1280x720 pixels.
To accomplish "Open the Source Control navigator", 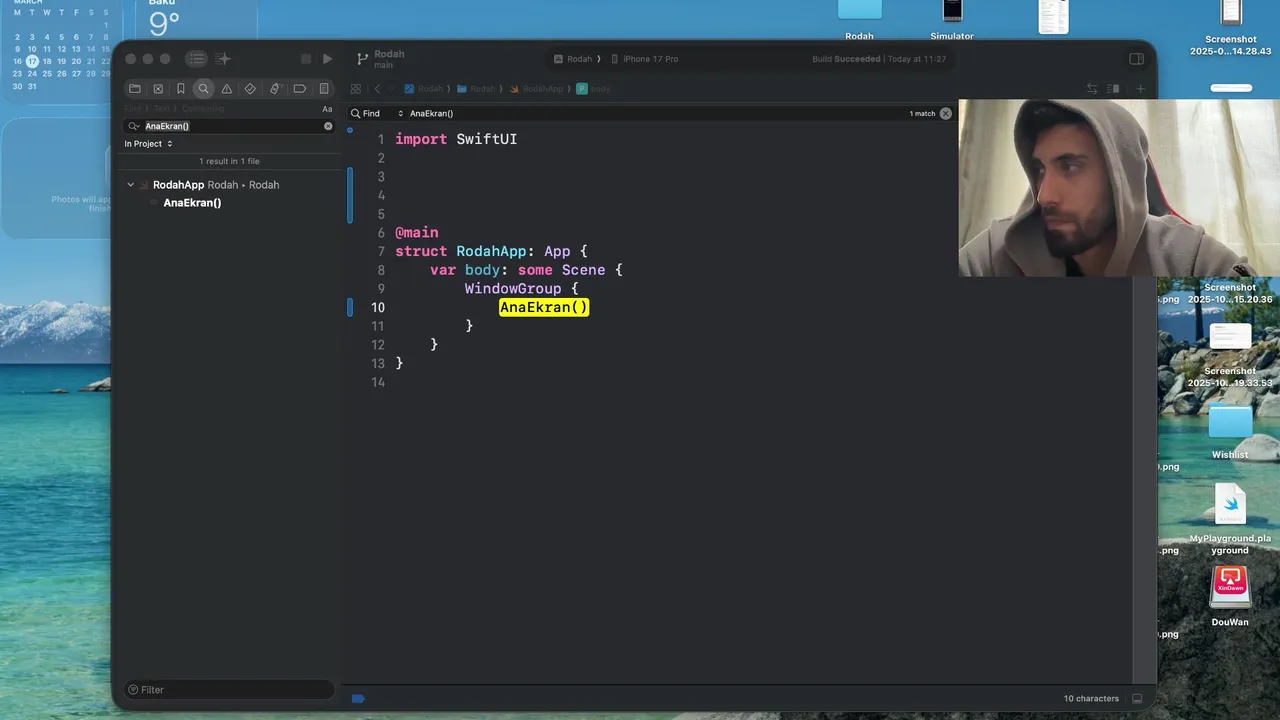I will pos(158,89).
